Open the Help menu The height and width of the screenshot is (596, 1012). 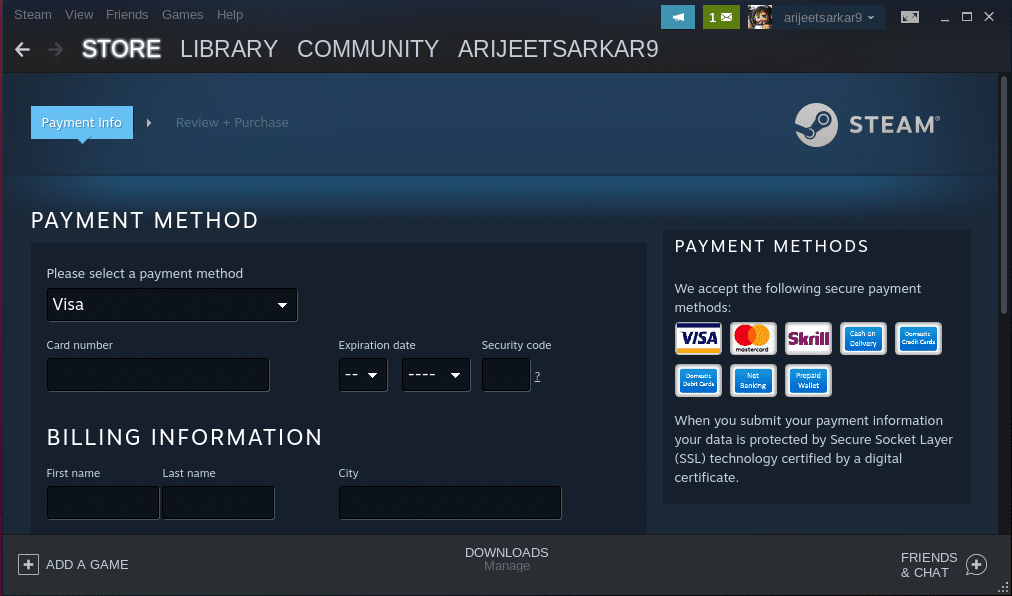[x=230, y=15]
